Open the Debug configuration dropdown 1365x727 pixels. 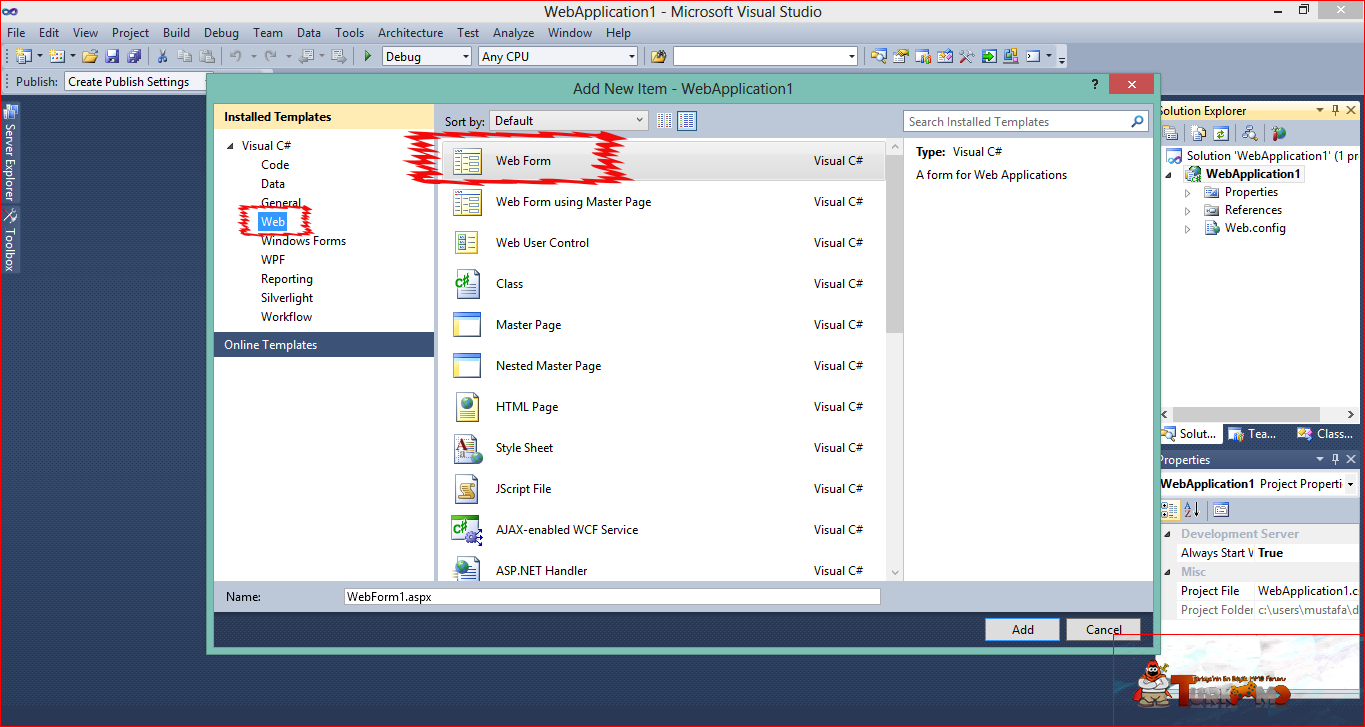427,57
